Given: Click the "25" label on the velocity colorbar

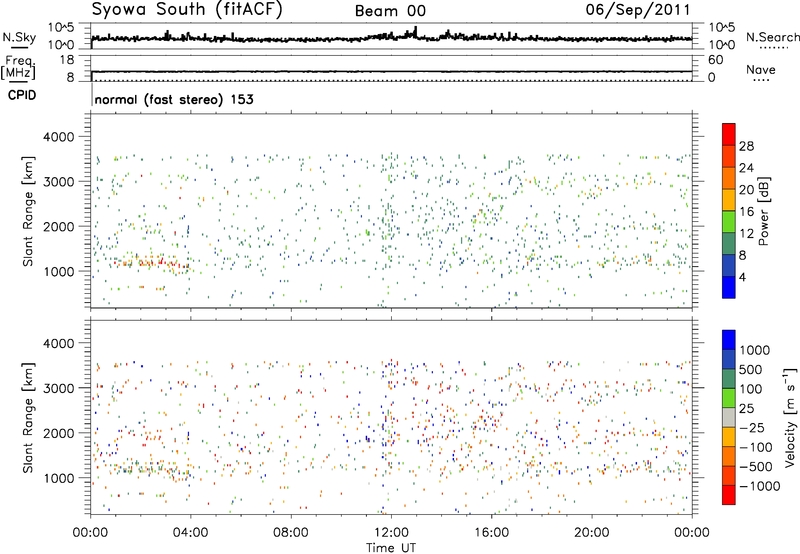Looking at the screenshot, I should tap(747, 409).
